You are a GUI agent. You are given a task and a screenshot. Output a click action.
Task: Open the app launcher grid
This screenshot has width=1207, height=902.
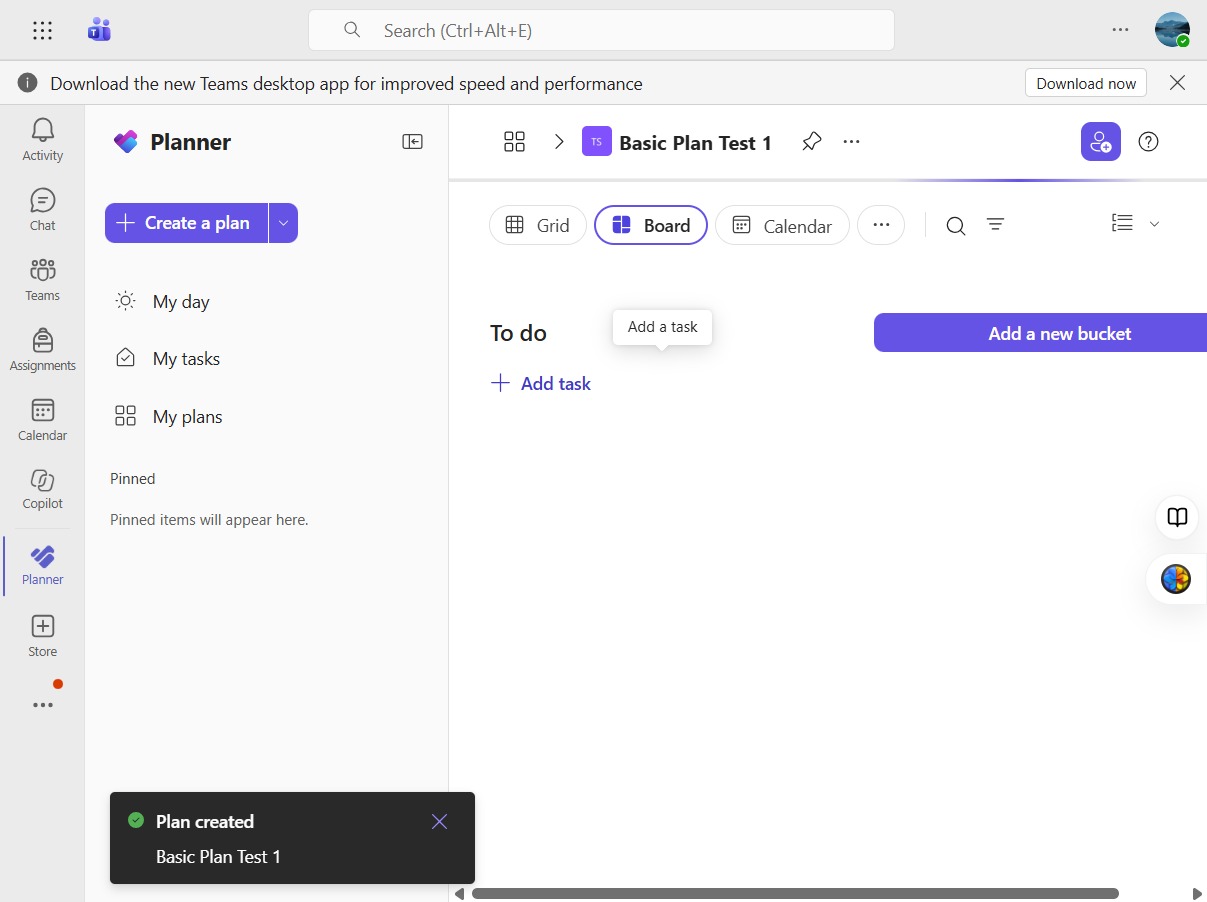pyautogui.click(x=42, y=31)
